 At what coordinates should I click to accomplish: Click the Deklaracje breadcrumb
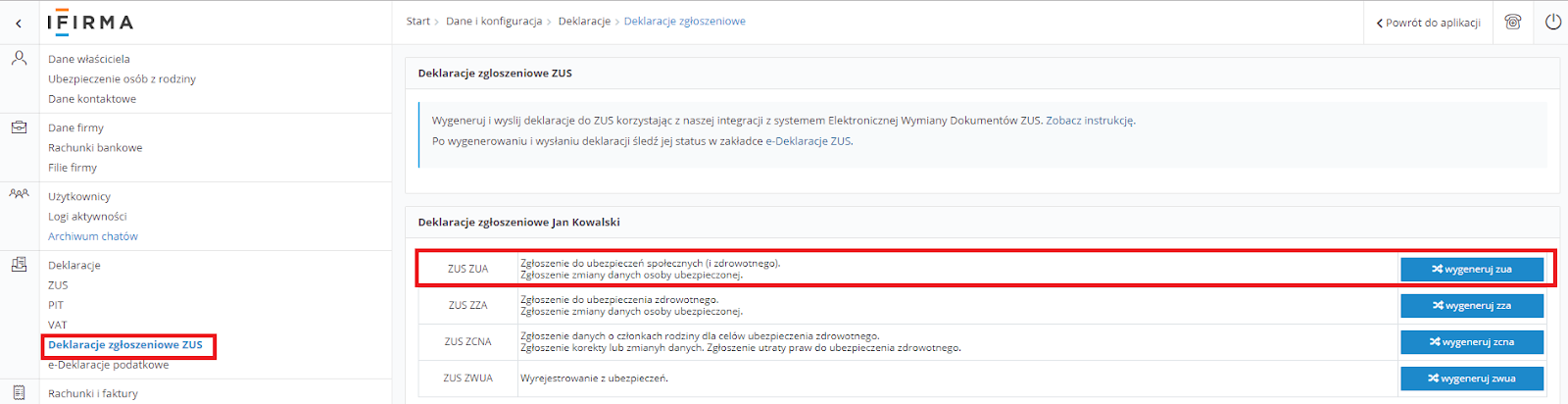tap(584, 21)
